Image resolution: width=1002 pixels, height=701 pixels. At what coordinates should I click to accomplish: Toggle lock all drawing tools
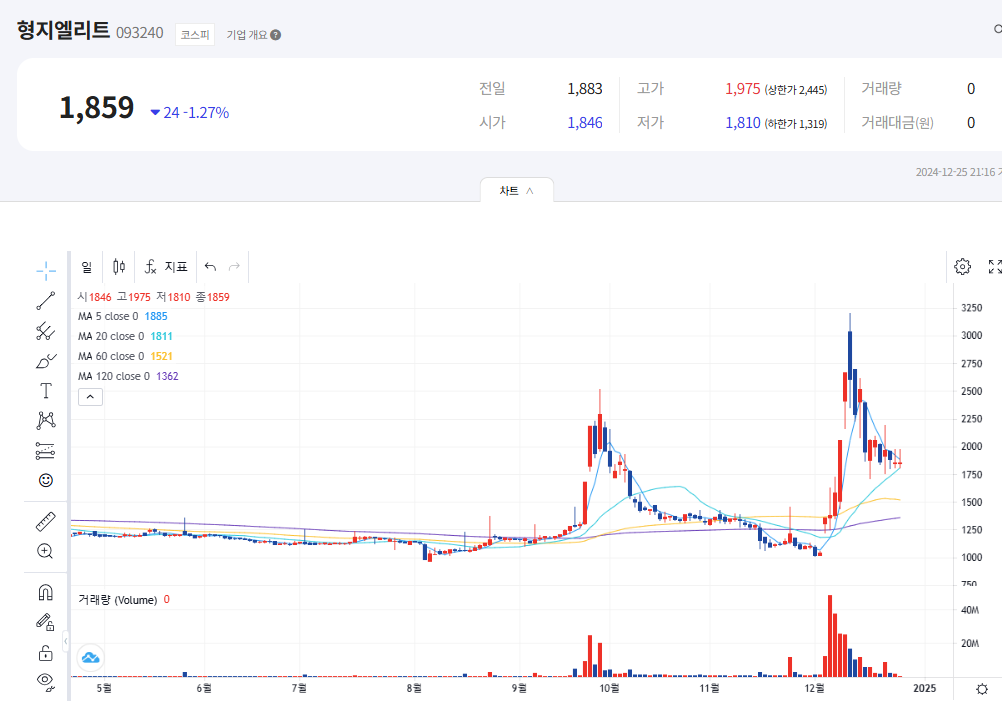tap(45, 652)
